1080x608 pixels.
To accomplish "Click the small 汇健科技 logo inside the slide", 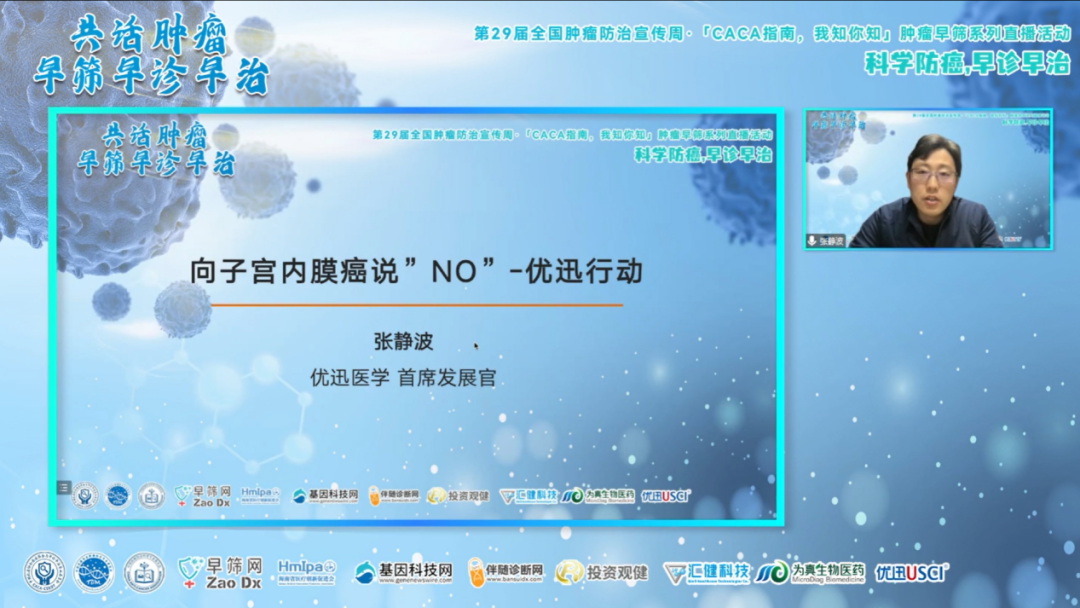I will (528, 496).
